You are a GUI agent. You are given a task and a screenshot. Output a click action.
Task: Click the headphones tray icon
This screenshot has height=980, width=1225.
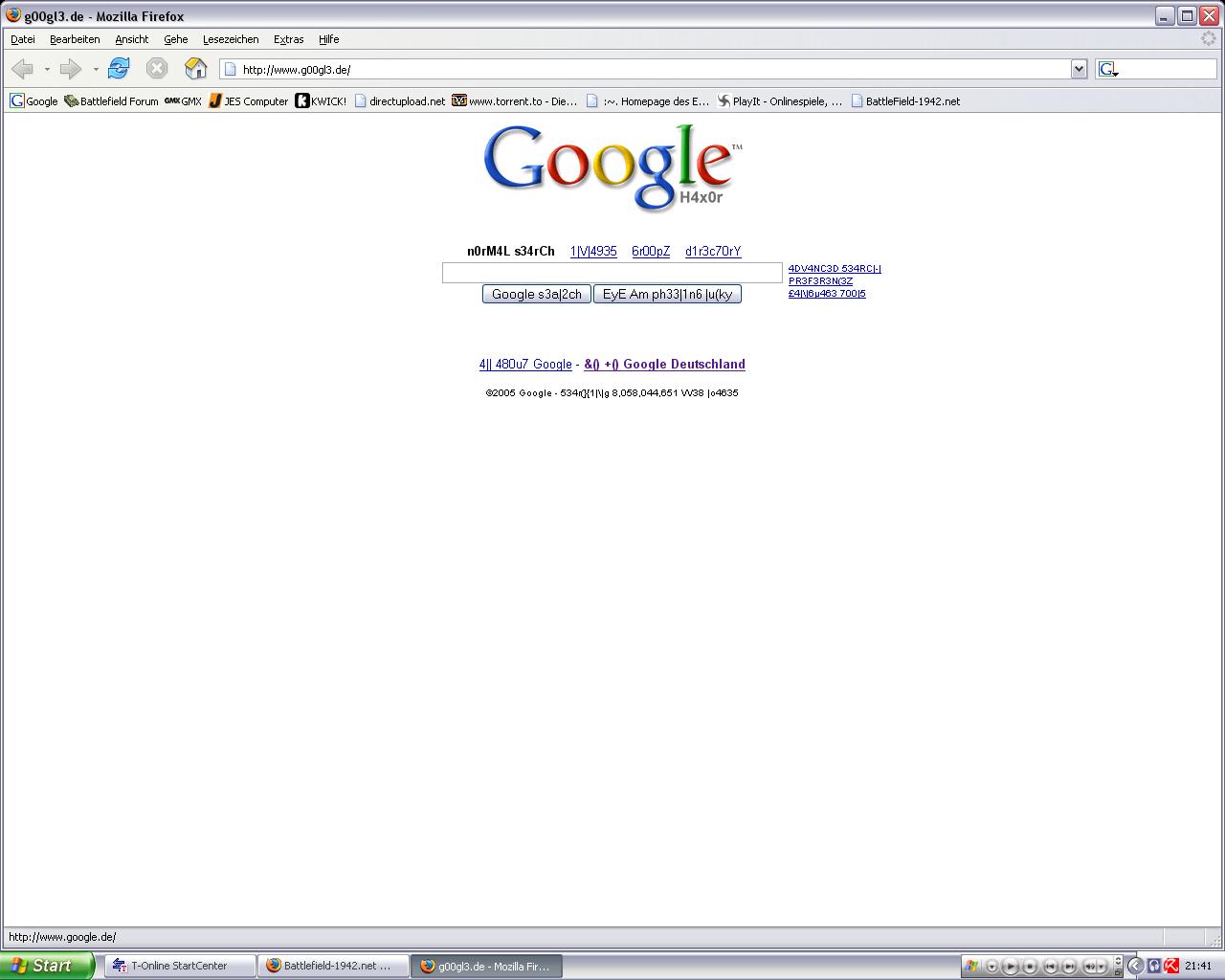pos(1154,966)
